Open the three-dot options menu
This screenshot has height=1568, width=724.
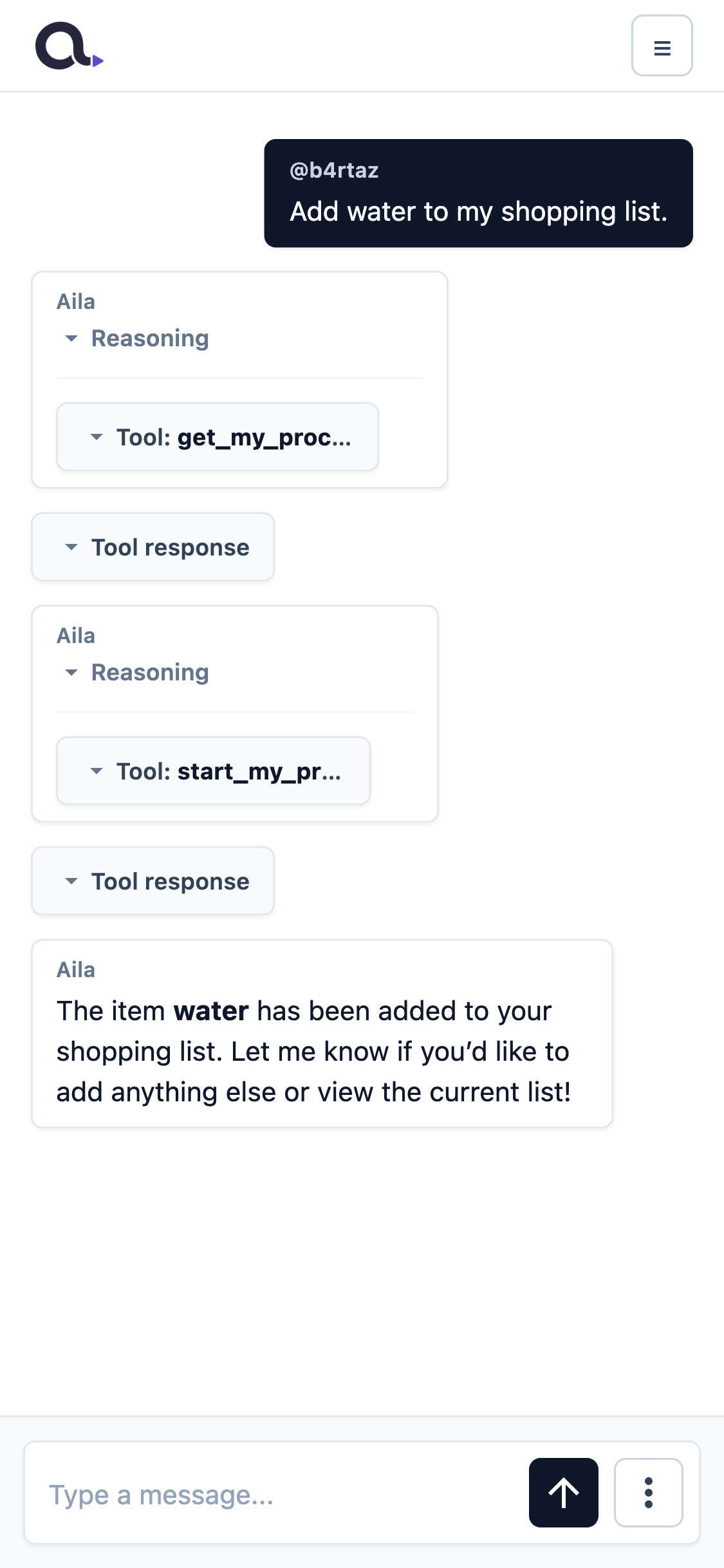click(648, 1492)
